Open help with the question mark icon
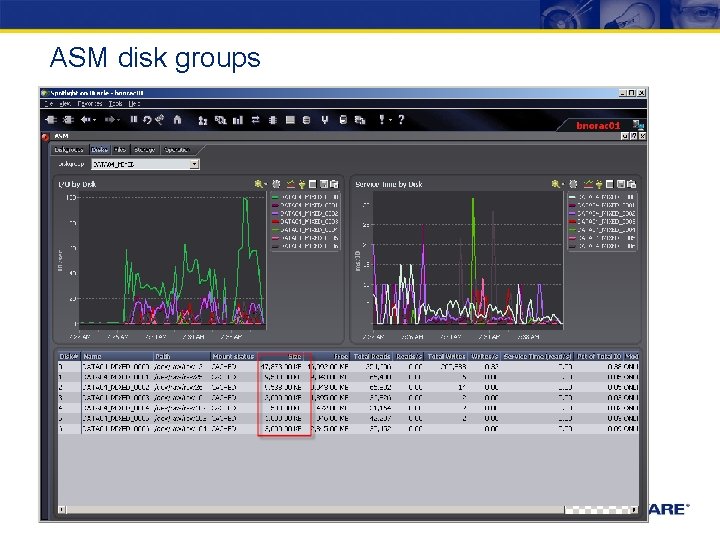 (401, 119)
